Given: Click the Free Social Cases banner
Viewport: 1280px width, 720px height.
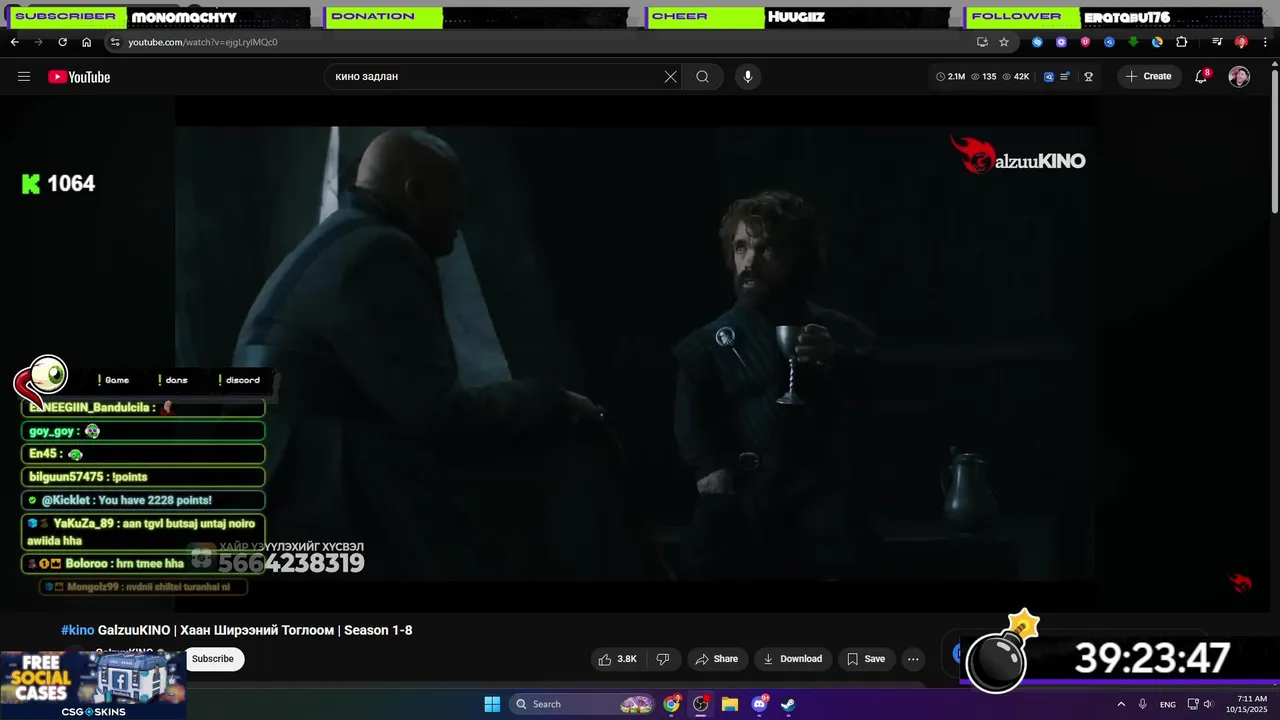Looking at the screenshot, I should coord(92,685).
